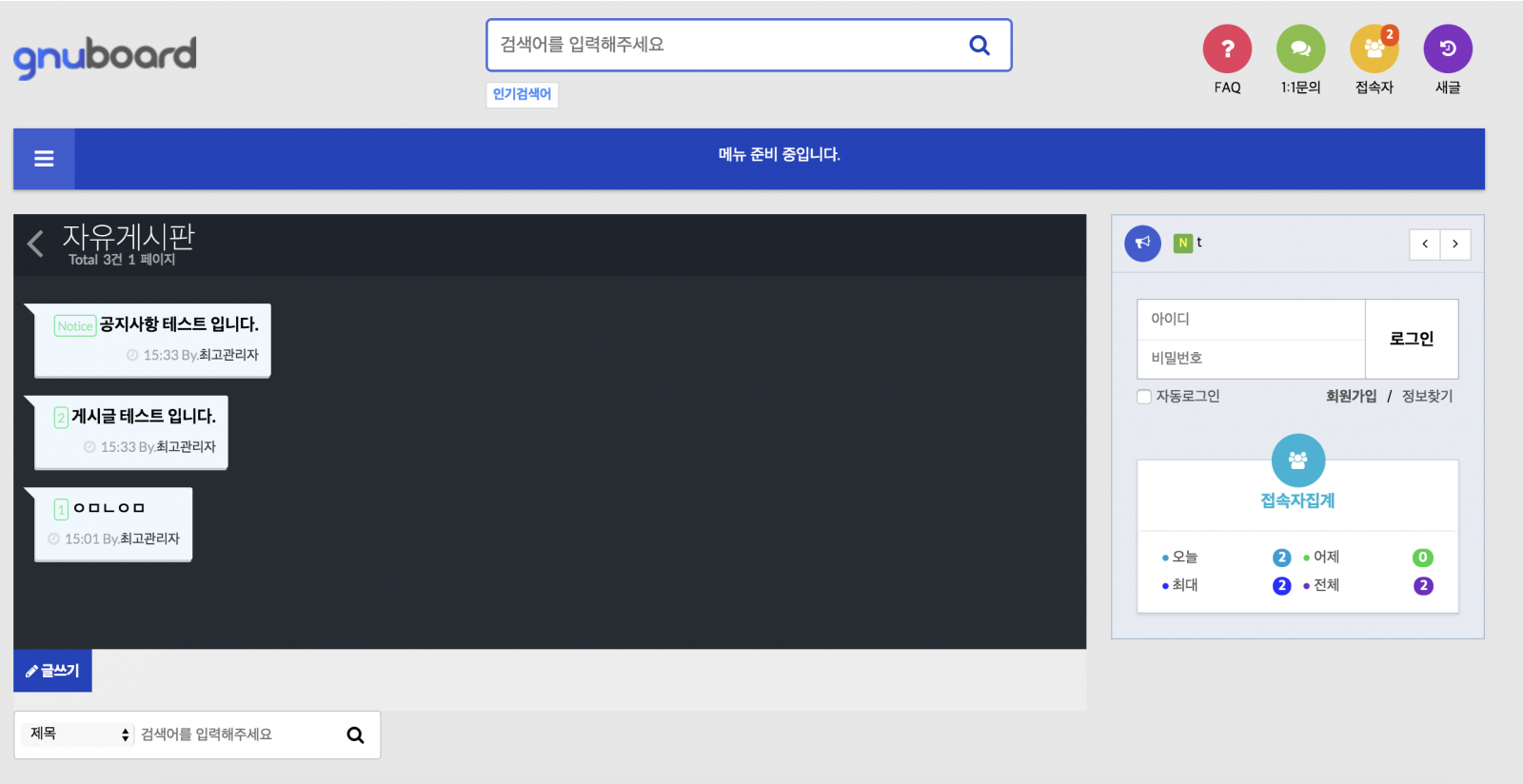Open the 1:1문의 chat icon

click(1300, 49)
